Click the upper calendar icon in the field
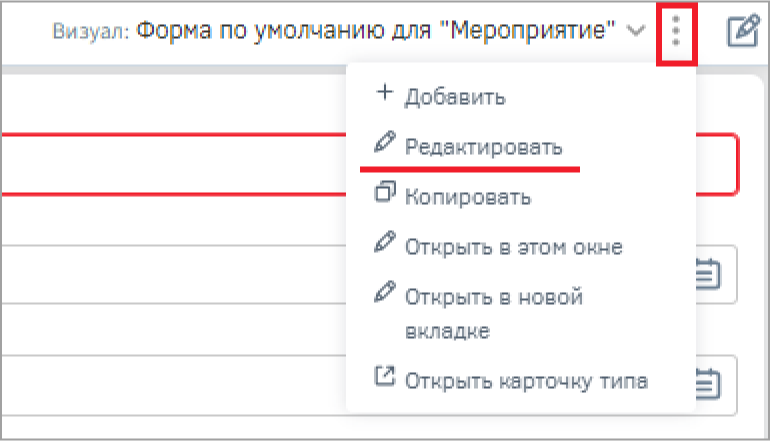Viewport: 770px width, 441px height. click(709, 274)
